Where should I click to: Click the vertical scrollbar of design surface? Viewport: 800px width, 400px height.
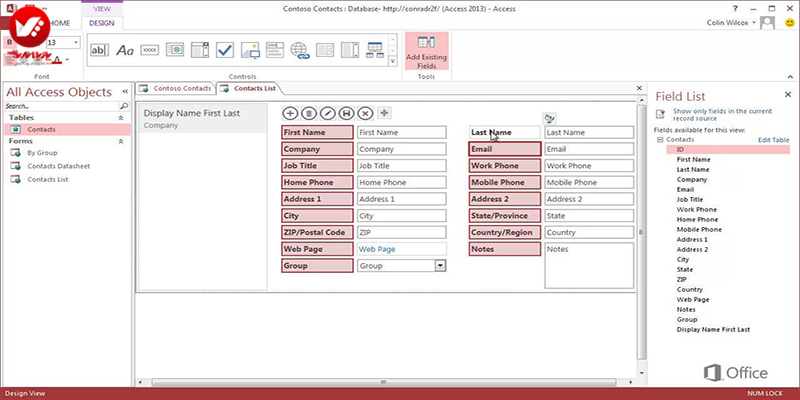[641, 230]
